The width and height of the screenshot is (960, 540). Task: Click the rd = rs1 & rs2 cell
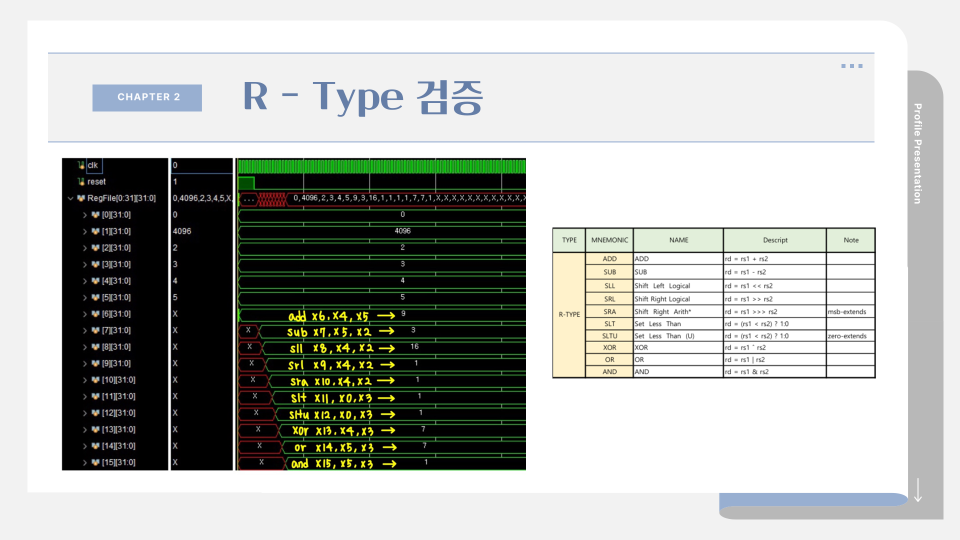click(x=775, y=372)
